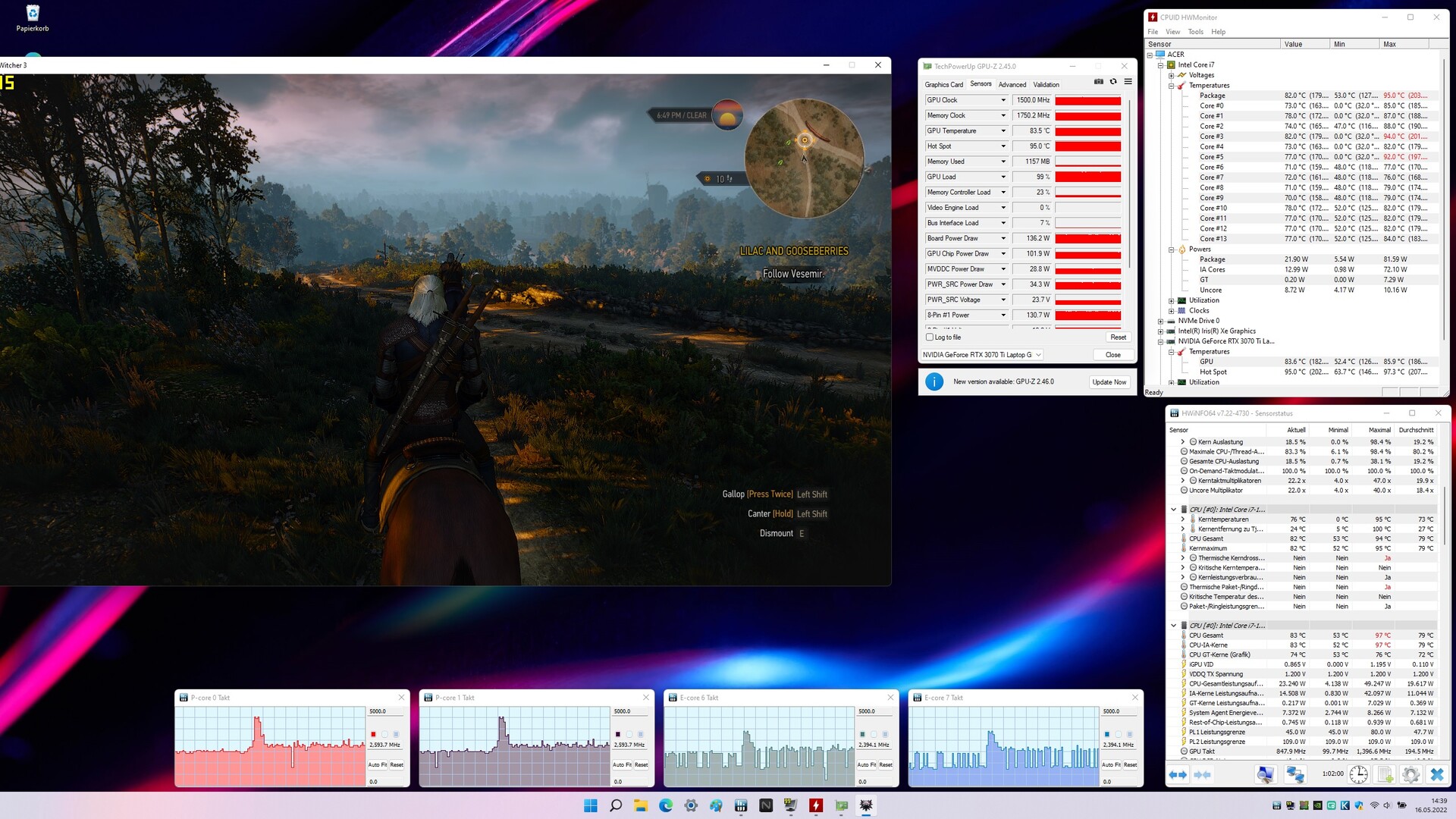
Task: Open the GPU selection combo box in GPU-Z
Action: pos(982,355)
